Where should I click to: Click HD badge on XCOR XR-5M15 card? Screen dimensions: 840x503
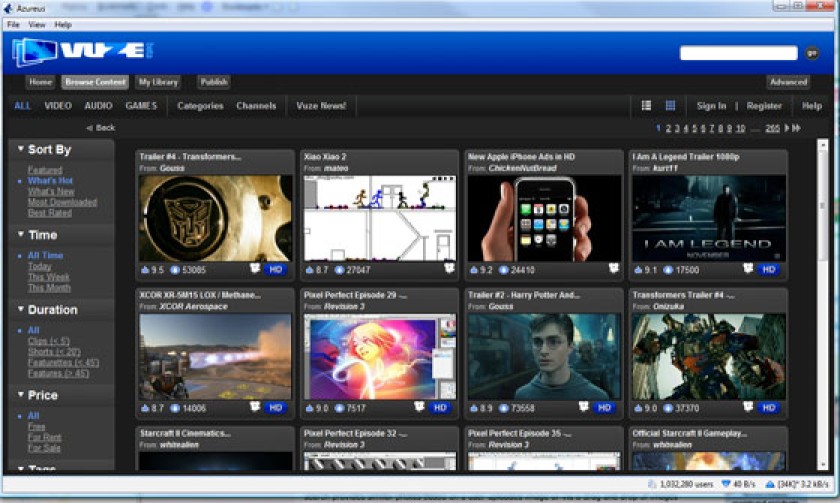tap(275, 408)
